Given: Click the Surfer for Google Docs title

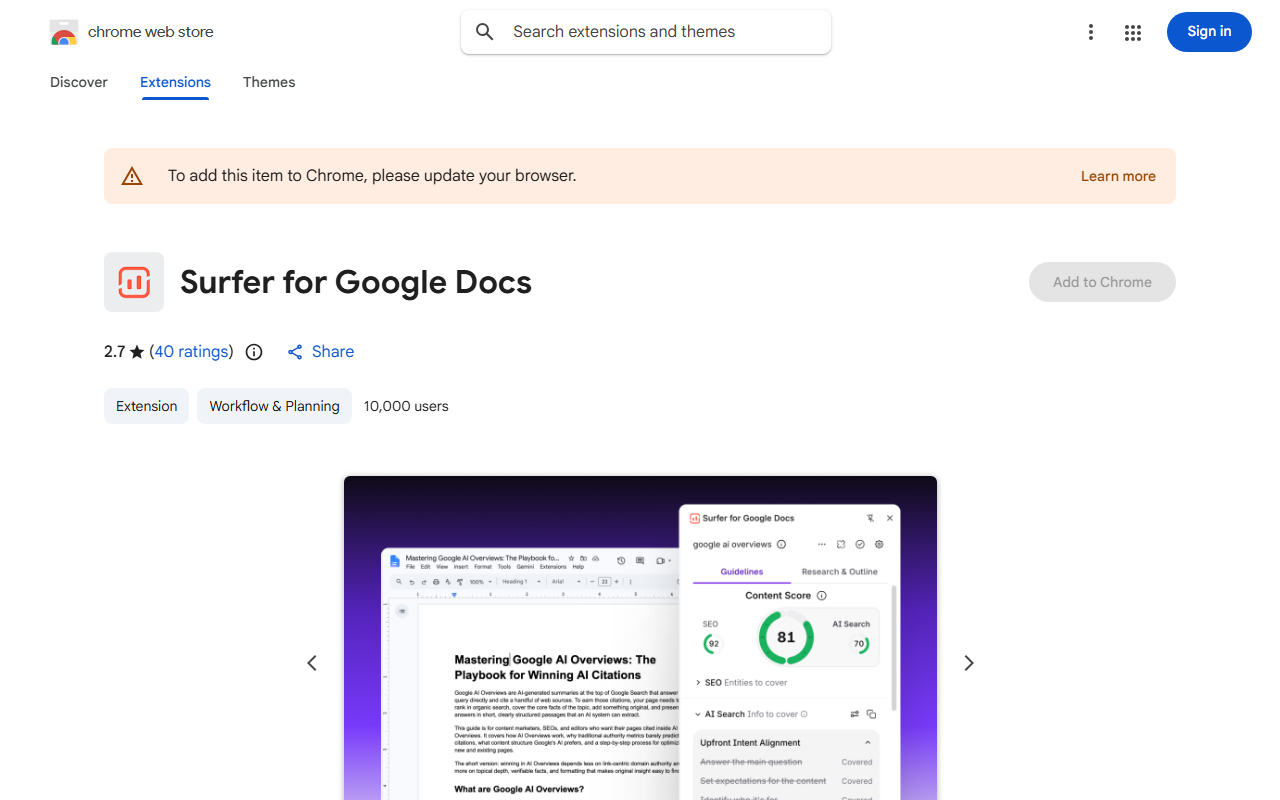Looking at the screenshot, I should pyautogui.click(x=356, y=282).
